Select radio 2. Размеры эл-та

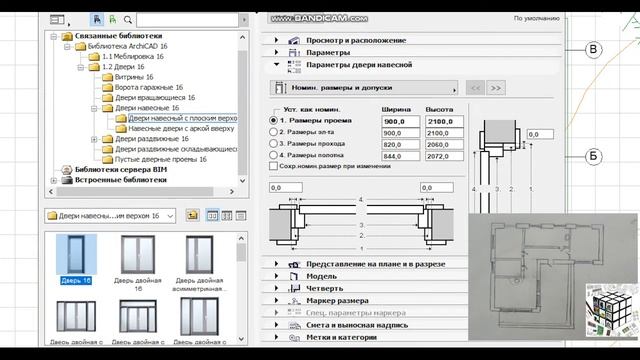click(273, 132)
